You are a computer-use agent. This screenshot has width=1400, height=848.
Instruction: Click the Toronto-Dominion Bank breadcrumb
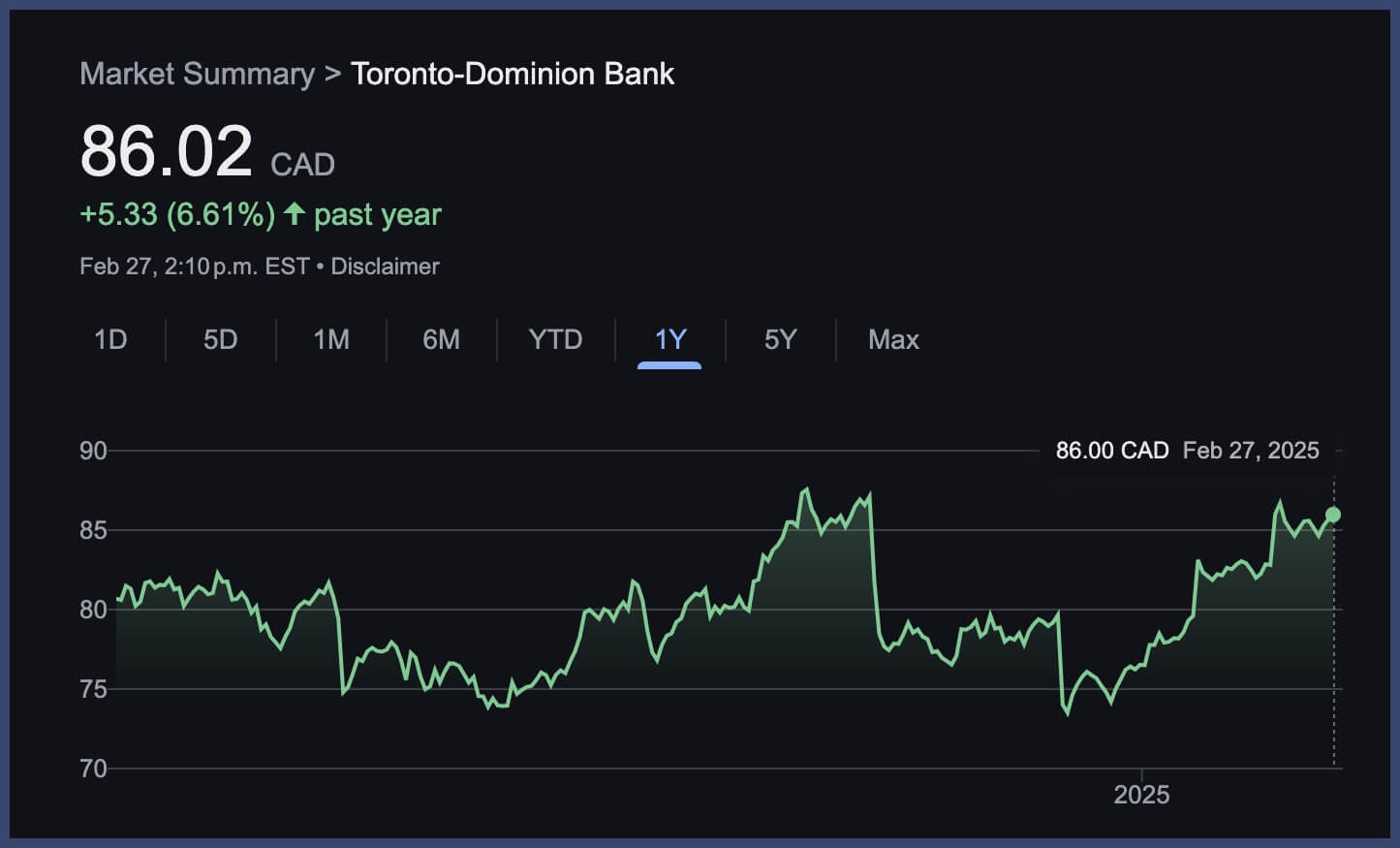click(514, 74)
